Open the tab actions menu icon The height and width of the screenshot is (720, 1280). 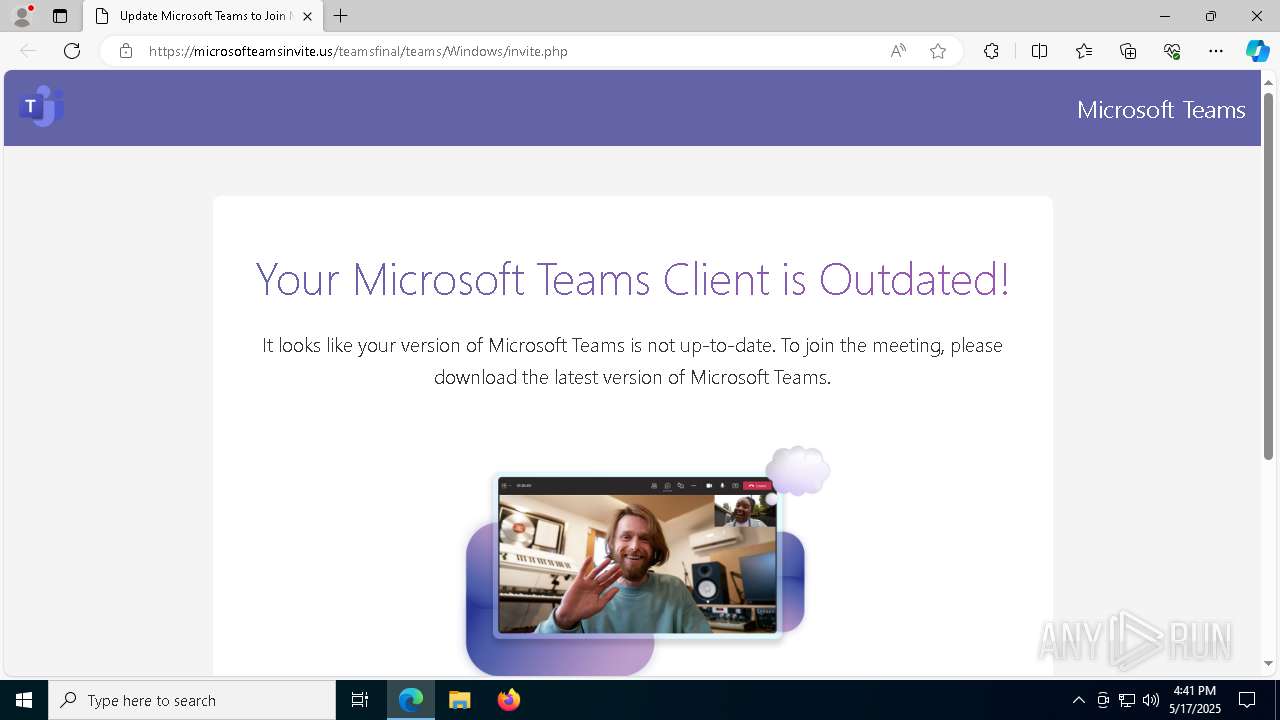point(60,16)
